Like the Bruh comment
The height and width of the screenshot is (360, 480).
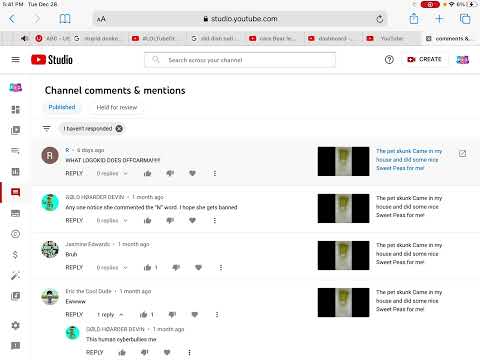pyautogui.click(x=147, y=267)
